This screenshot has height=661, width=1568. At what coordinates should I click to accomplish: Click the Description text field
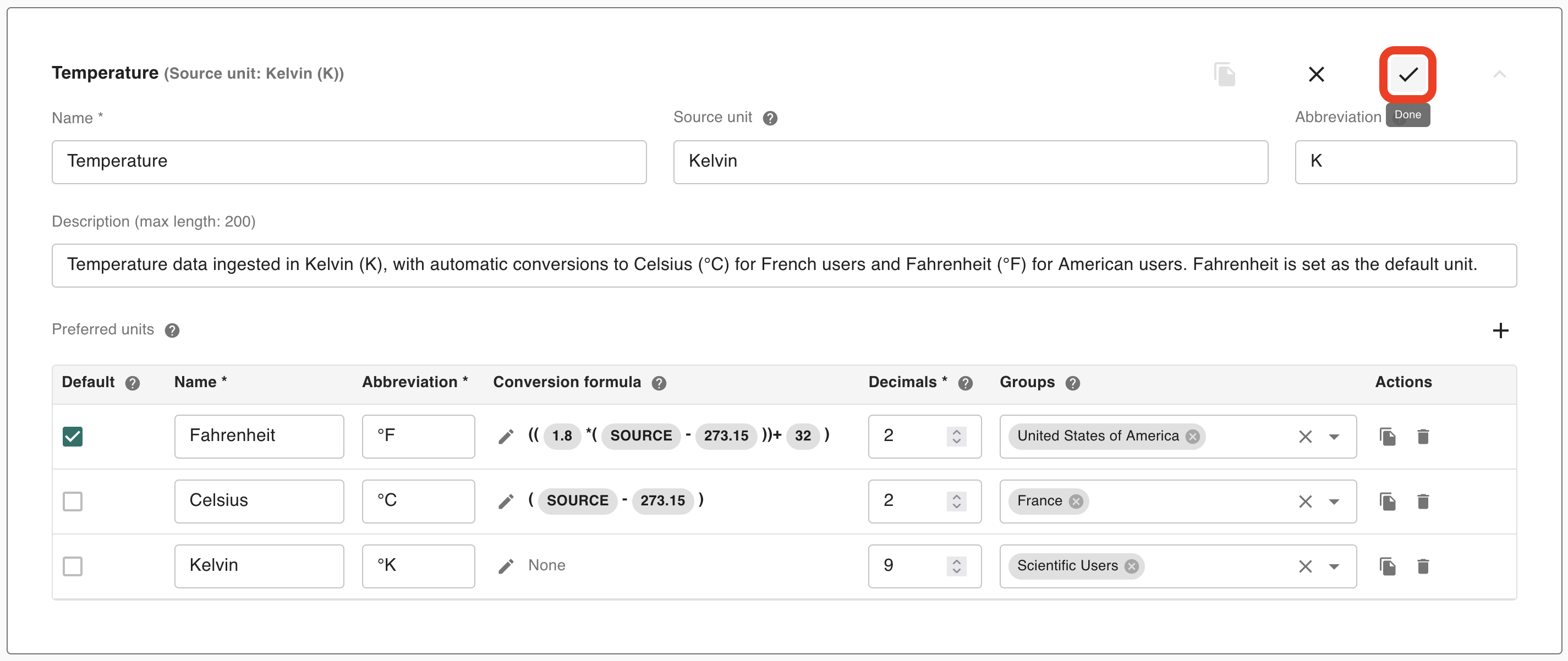pos(783,265)
